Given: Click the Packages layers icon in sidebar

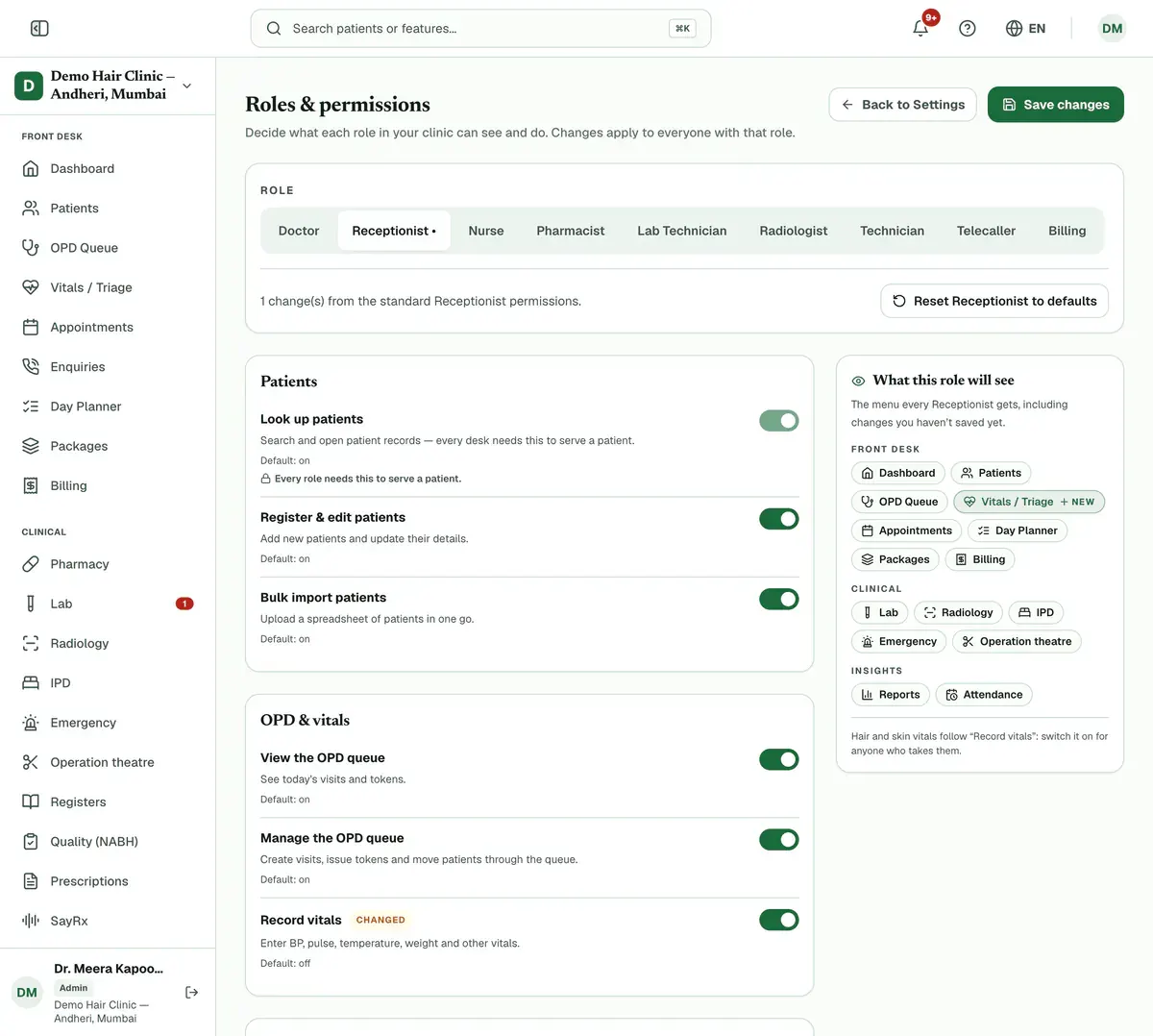Looking at the screenshot, I should [31, 446].
